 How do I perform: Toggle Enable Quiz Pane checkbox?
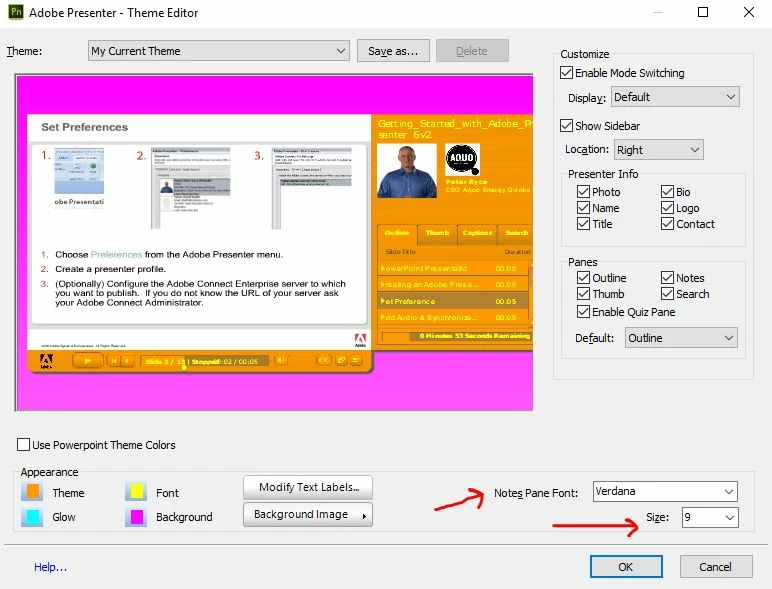click(583, 311)
